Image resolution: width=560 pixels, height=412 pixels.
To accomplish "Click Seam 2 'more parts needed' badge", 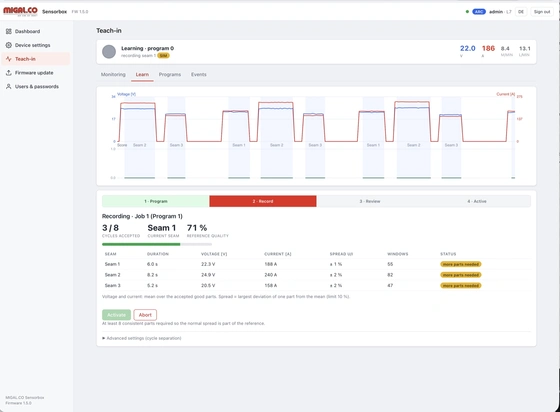I will pyautogui.click(x=461, y=275).
